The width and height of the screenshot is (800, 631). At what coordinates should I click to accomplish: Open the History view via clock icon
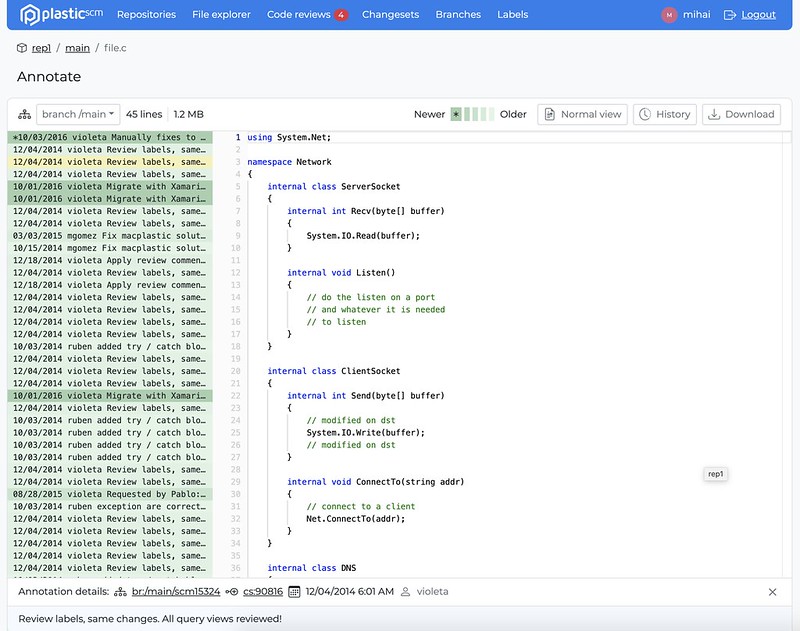point(664,113)
